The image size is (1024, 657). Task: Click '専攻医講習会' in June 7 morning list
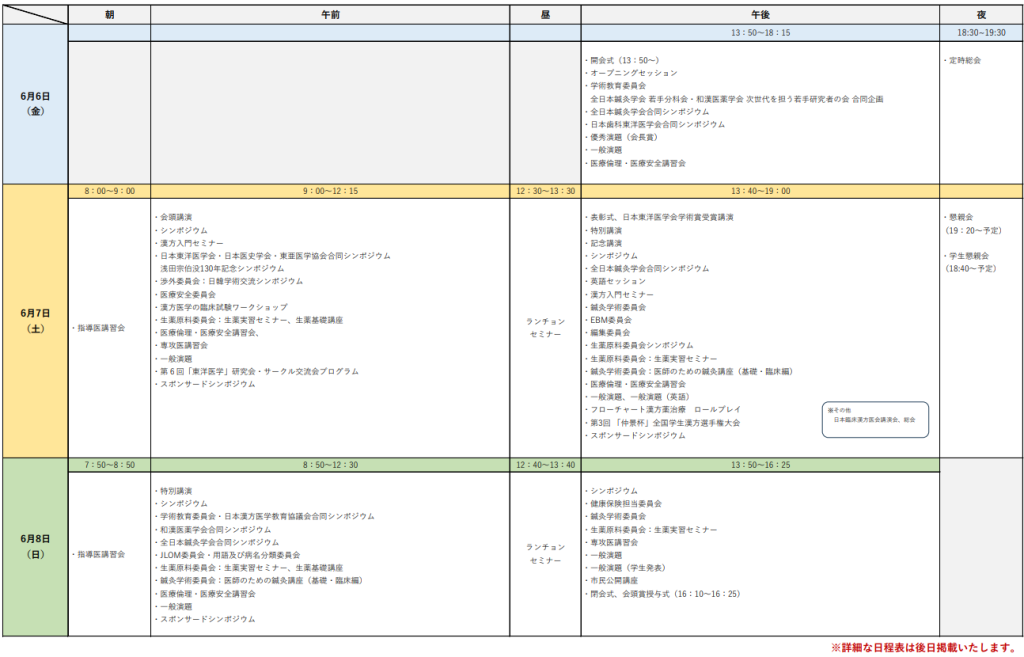point(182,345)
